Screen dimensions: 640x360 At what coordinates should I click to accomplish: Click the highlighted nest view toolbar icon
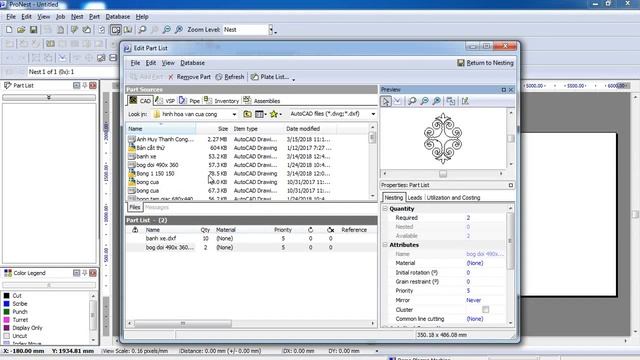coord(116,30)
